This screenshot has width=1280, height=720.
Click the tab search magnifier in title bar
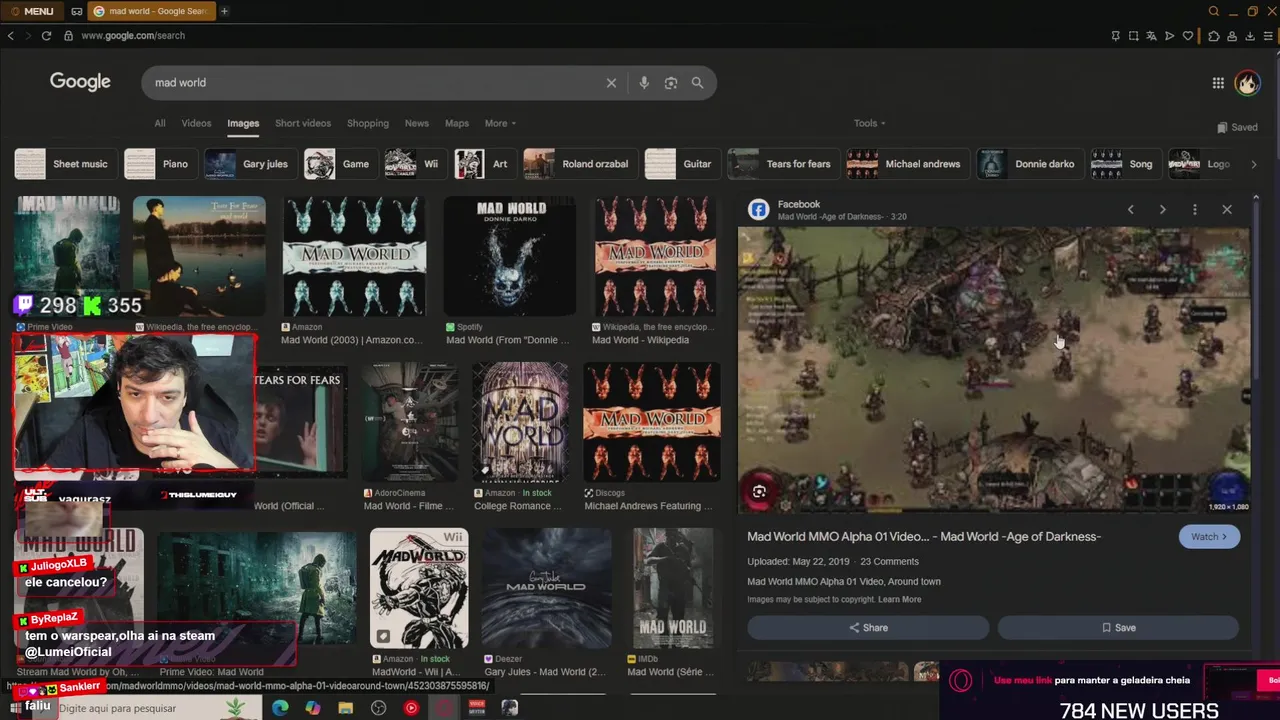1214,11
